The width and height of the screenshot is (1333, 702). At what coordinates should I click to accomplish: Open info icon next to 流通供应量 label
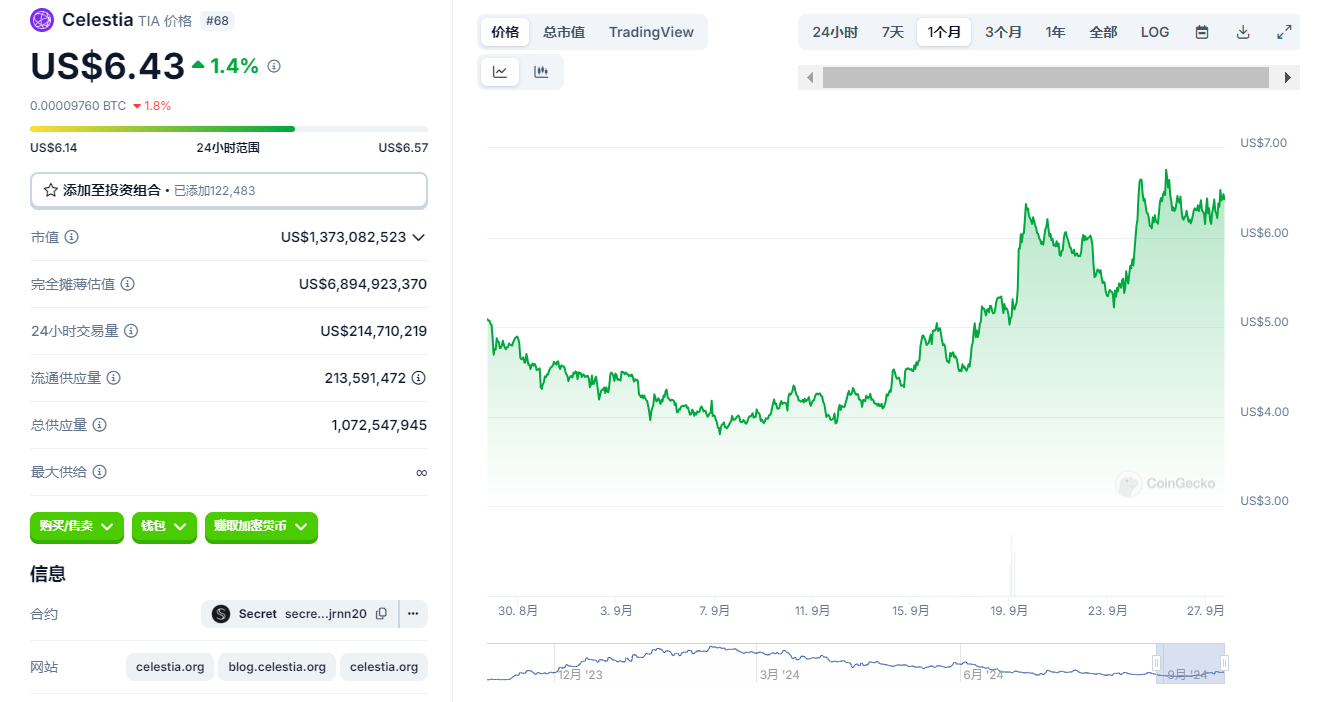click(x=114, y=378)
